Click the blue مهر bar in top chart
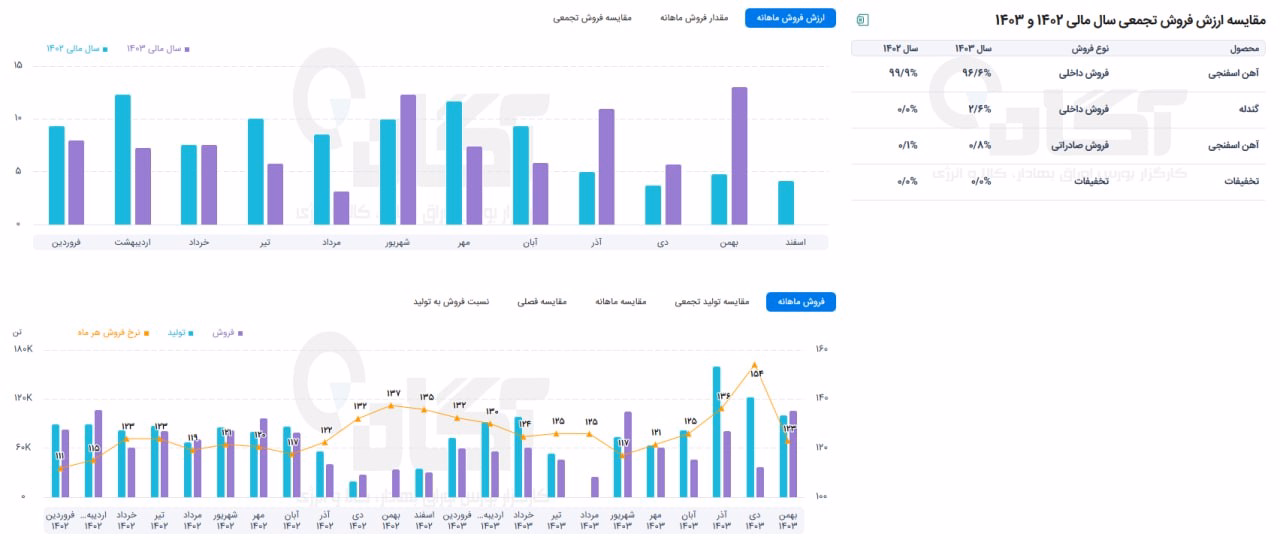This screenshot has width=1280, height=540. [x=454, y=163]
